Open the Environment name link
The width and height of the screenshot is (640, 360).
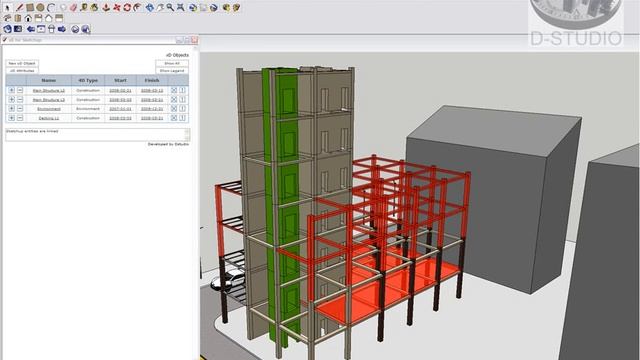[49, 109]
